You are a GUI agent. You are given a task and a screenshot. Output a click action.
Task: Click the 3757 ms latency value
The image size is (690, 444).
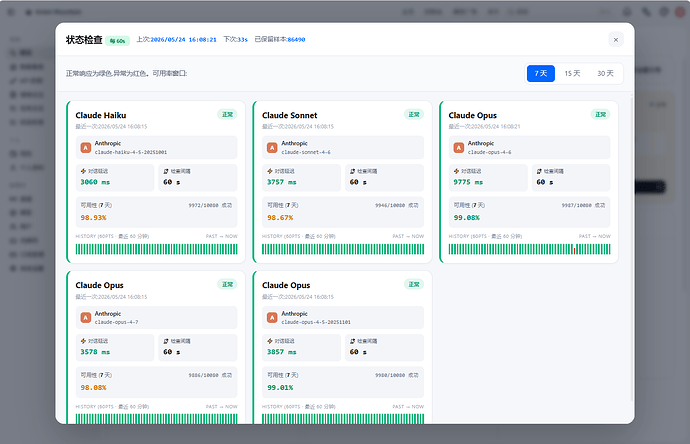(x=282, y=182)
